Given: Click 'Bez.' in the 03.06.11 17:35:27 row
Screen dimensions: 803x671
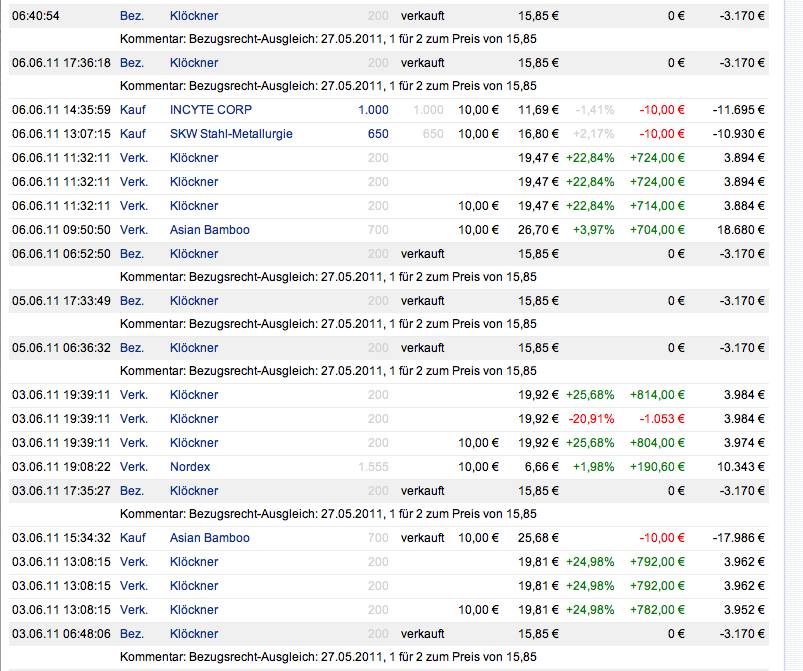Looking at the screenshot, I should 132,491.
